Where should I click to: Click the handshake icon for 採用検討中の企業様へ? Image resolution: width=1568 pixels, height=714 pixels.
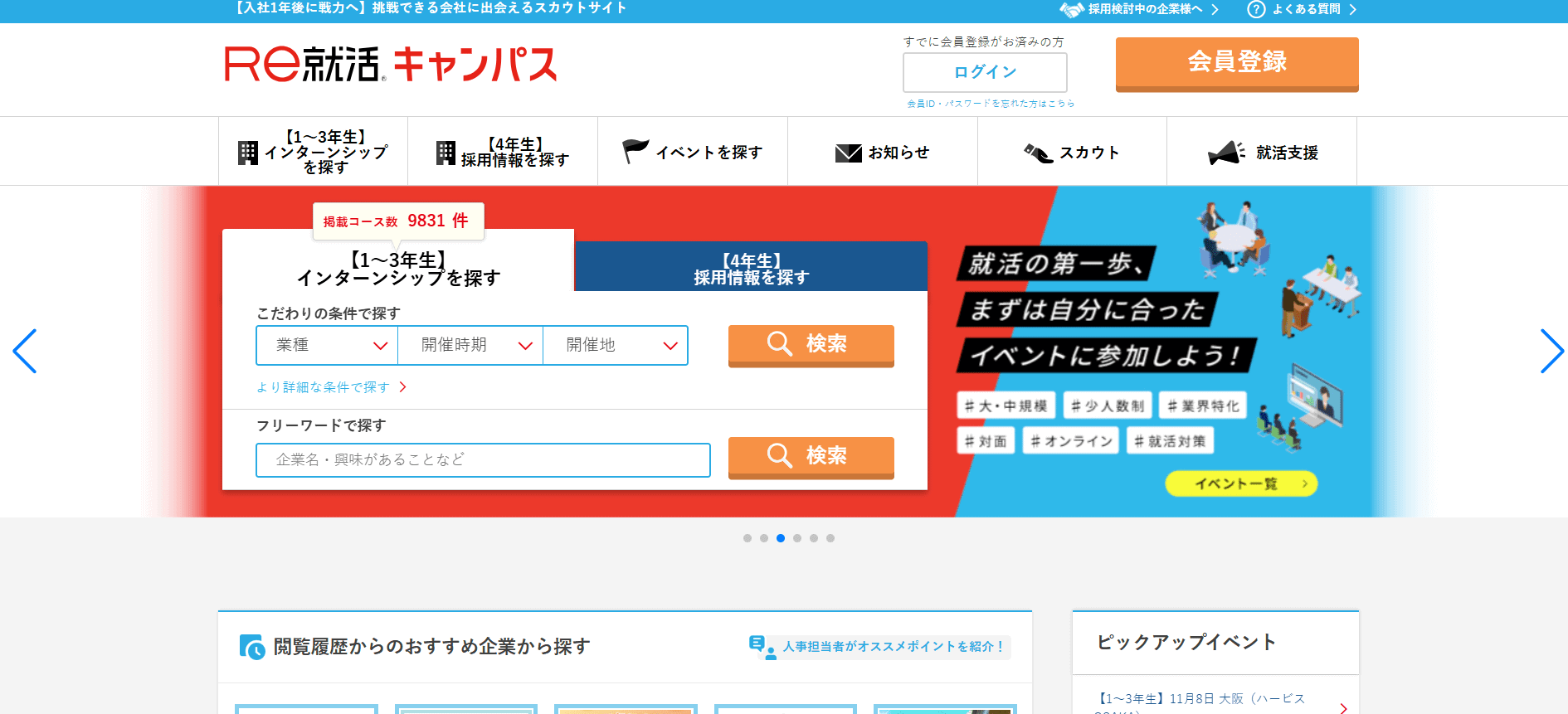pyautogui.click(x=1072, y=9)
